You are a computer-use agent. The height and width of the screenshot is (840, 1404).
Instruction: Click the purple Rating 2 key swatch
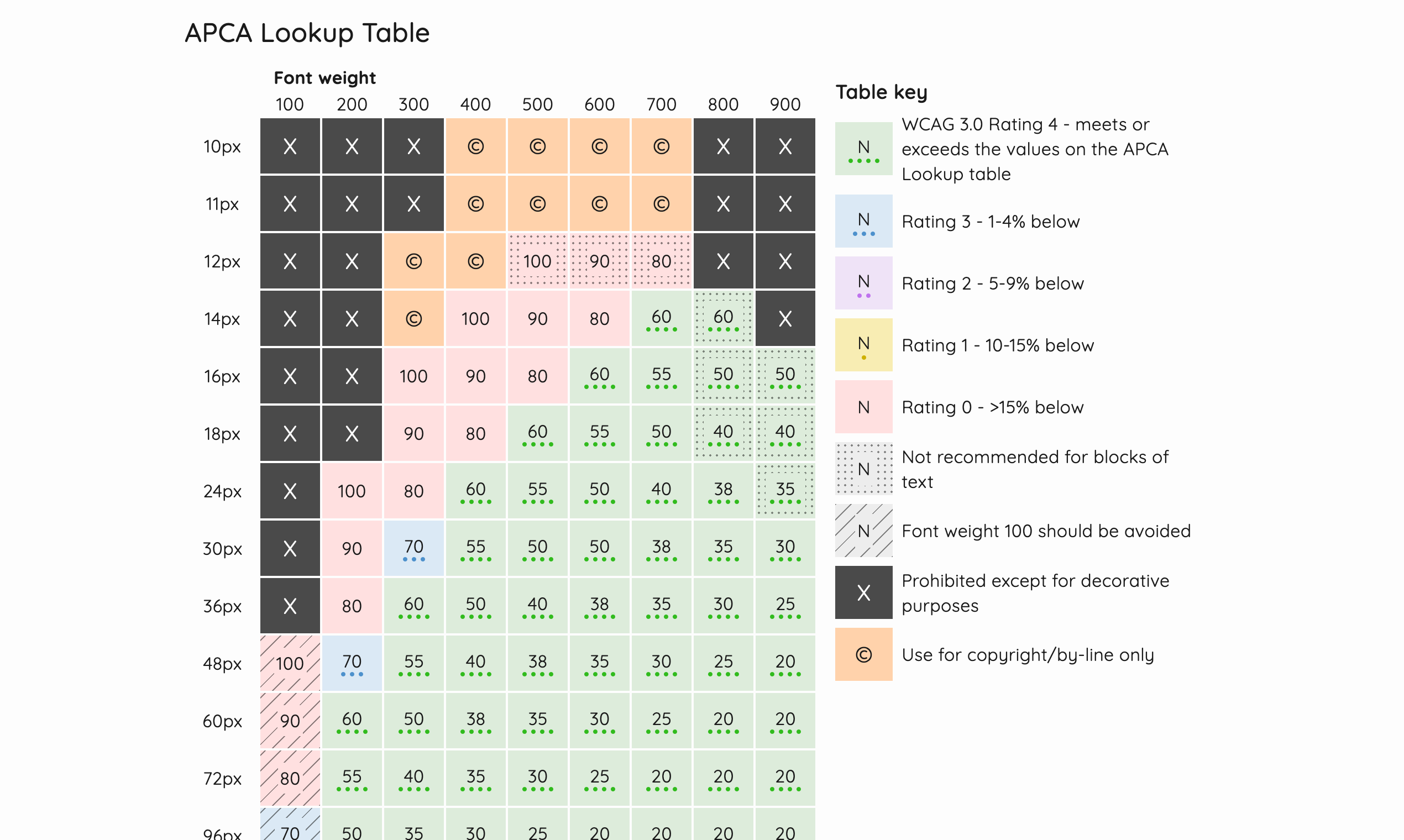(863, 283)
